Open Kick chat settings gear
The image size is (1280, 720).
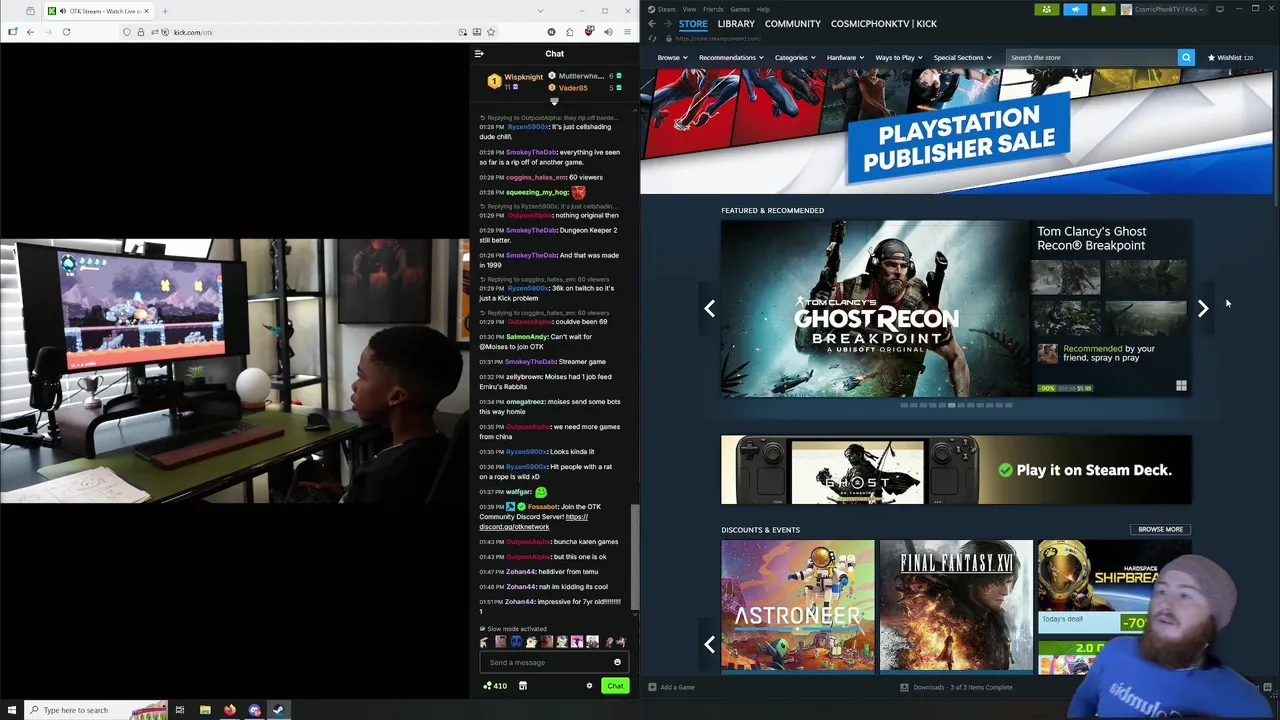click(x=589, y=686)
